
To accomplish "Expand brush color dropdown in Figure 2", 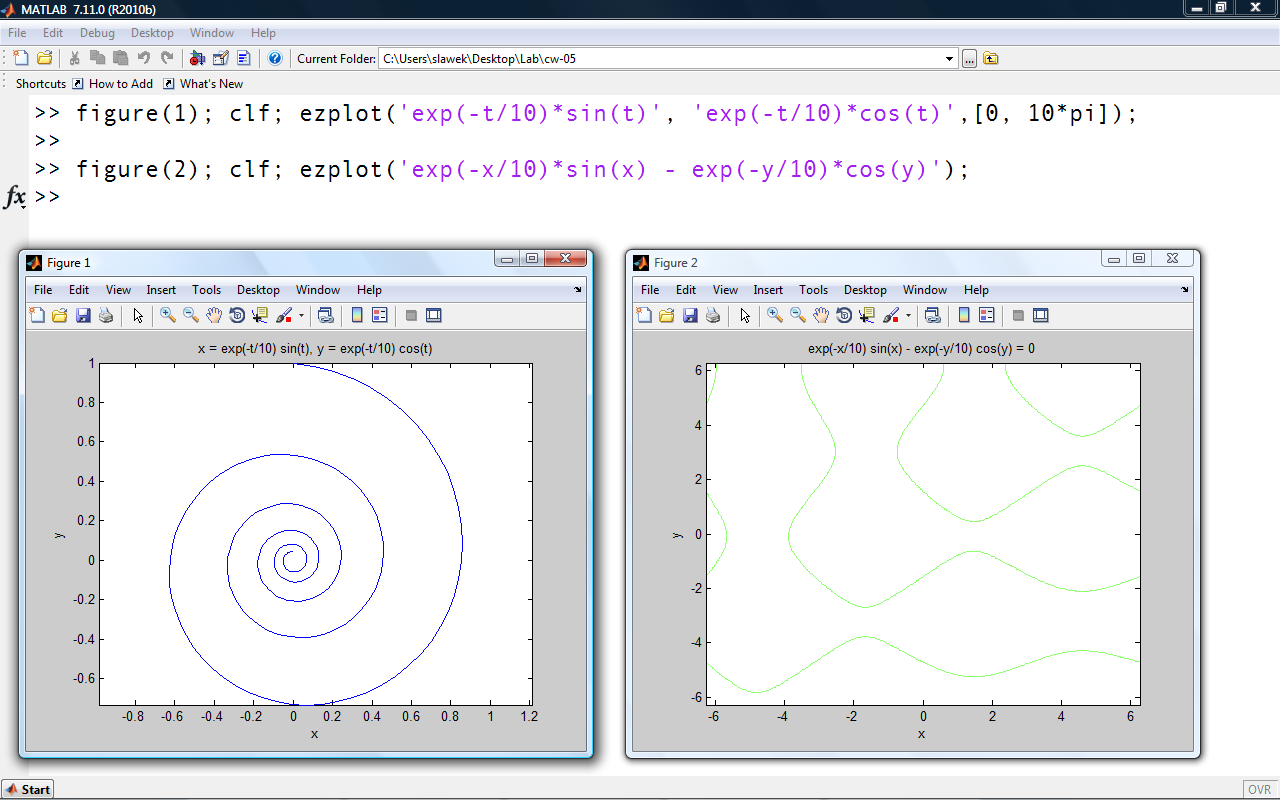I will pos(908,316).
